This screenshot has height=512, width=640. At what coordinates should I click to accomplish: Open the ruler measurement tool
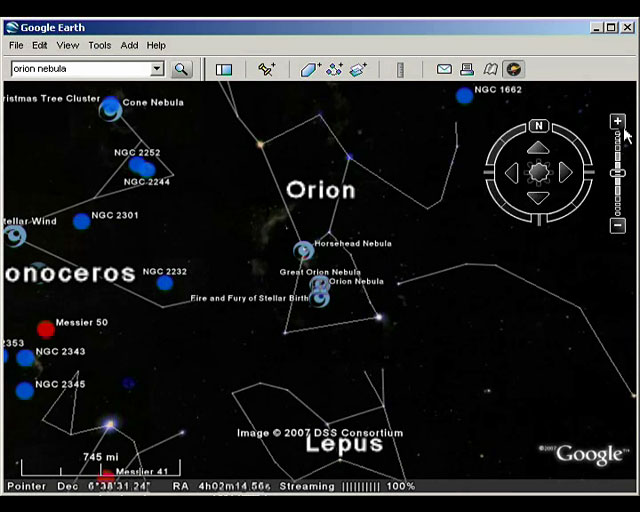tap(400, 70)
